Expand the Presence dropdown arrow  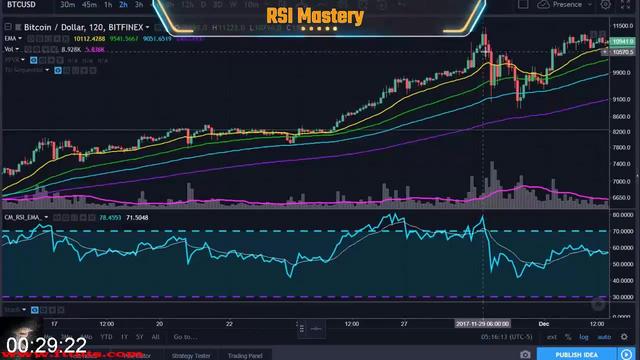click(589, 4)
